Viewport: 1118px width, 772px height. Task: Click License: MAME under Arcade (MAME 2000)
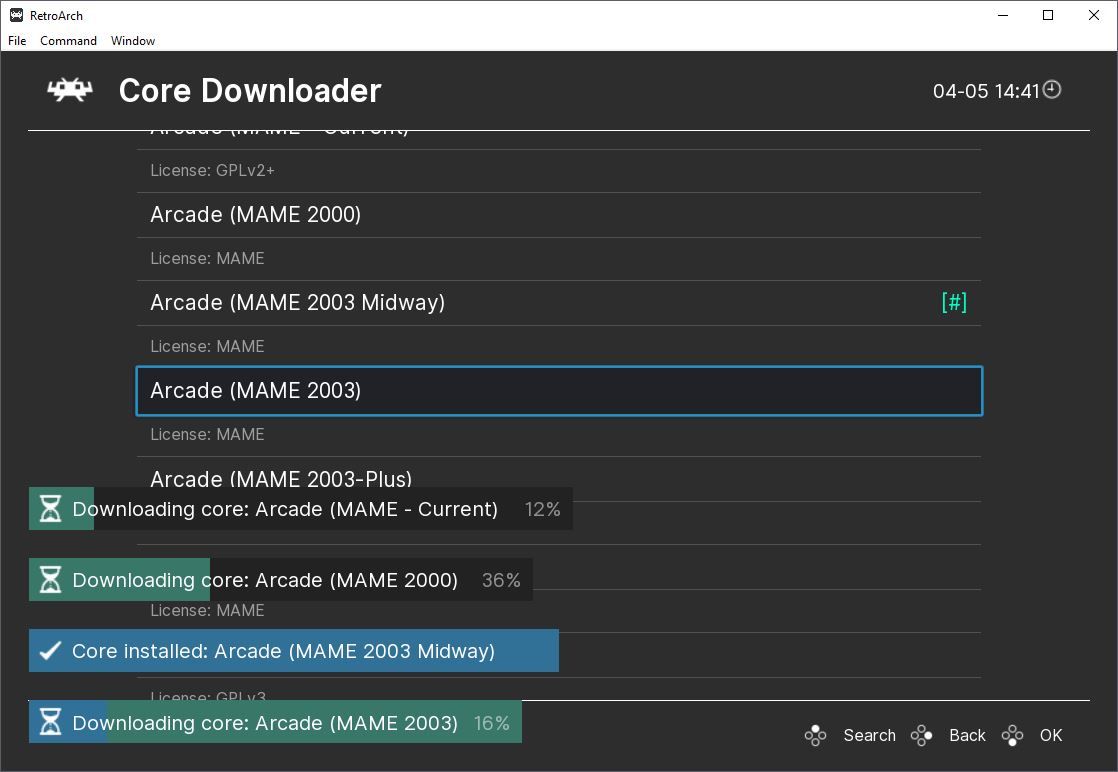(207, 258)
